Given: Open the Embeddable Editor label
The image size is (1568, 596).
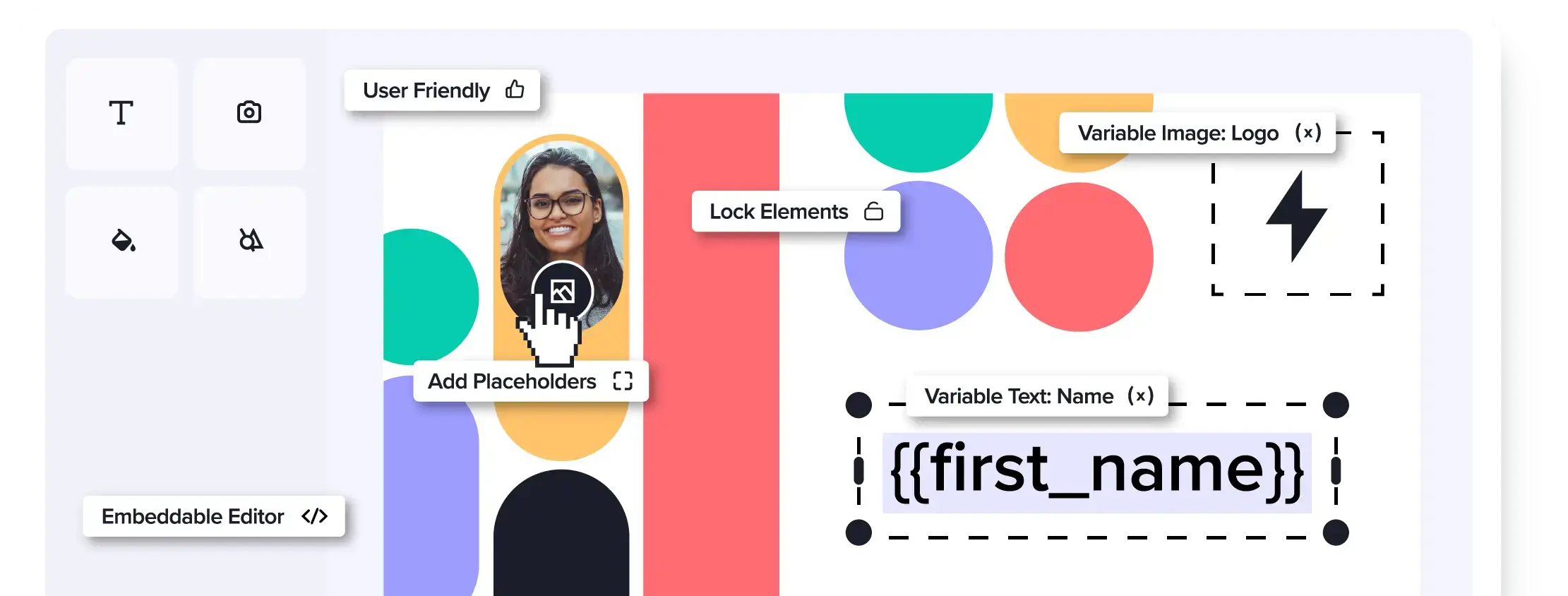Looking at the screenshot, I should click(193, 516).
